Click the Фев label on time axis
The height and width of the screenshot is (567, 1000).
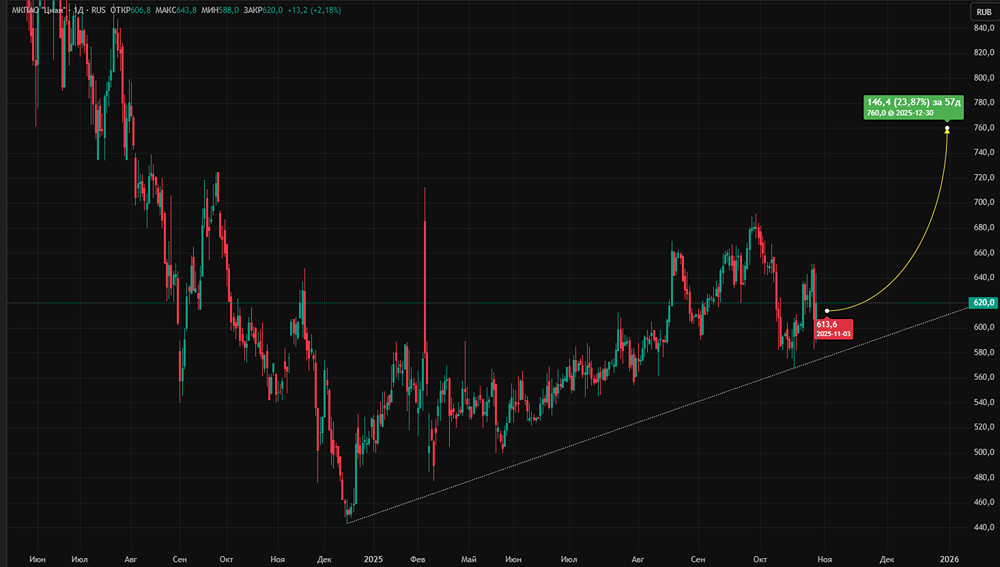point(418,559)
